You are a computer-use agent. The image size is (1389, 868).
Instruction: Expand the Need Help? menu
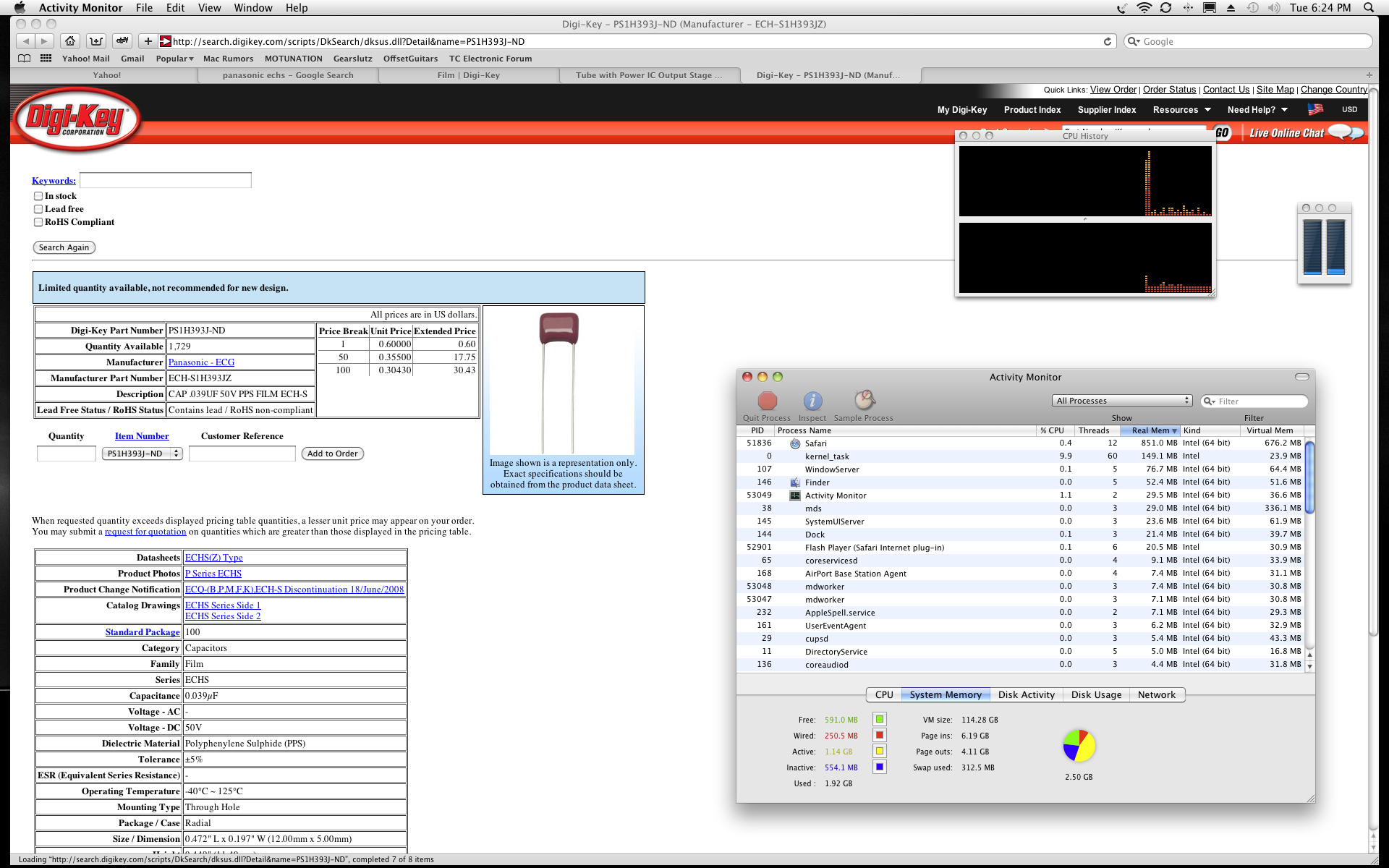click(1257, 110)
